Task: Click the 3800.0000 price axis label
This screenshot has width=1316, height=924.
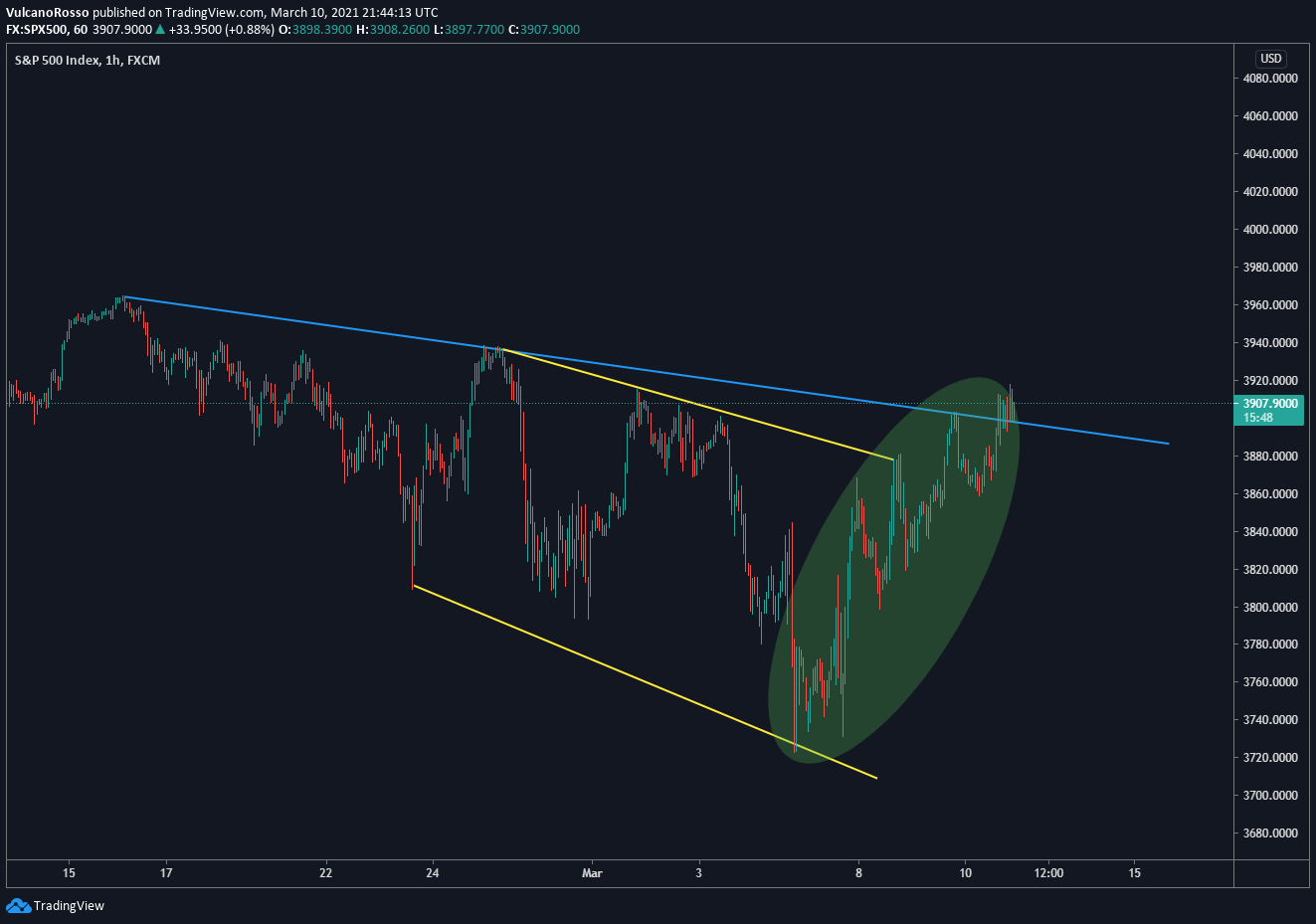Action: (x=1270, y=608)
